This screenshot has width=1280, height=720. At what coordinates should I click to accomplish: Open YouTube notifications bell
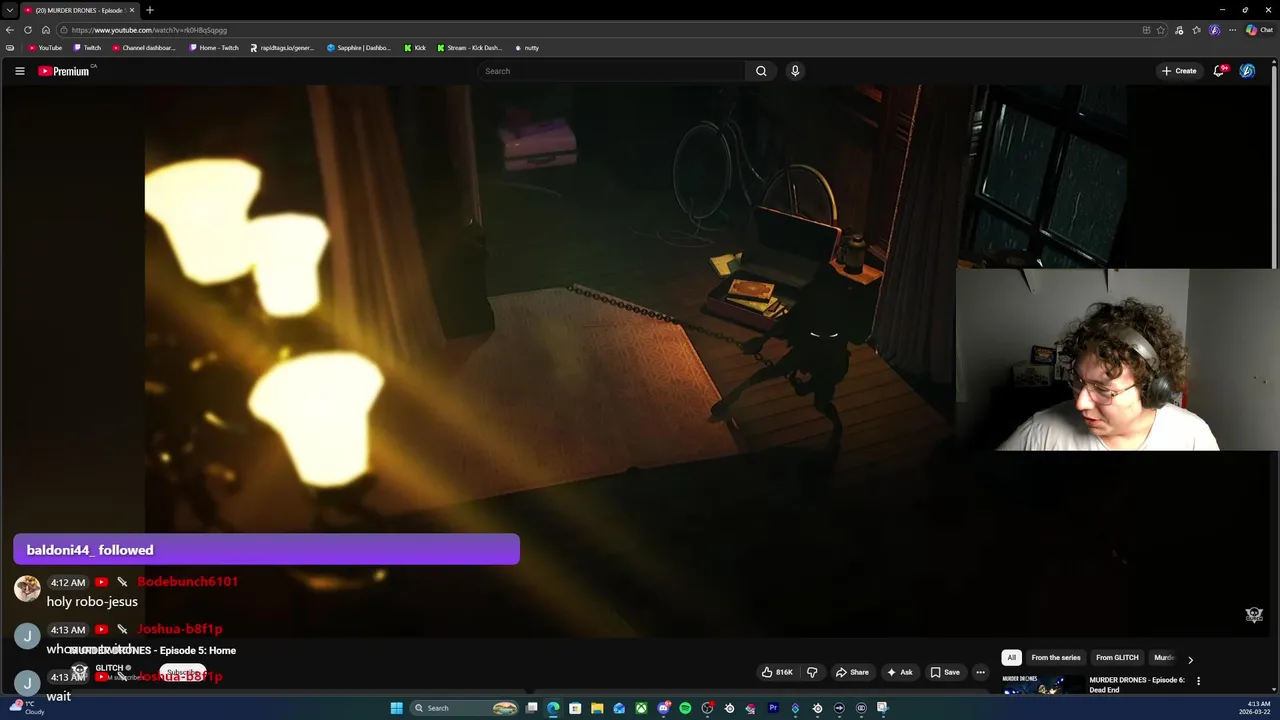point(1219,71)
